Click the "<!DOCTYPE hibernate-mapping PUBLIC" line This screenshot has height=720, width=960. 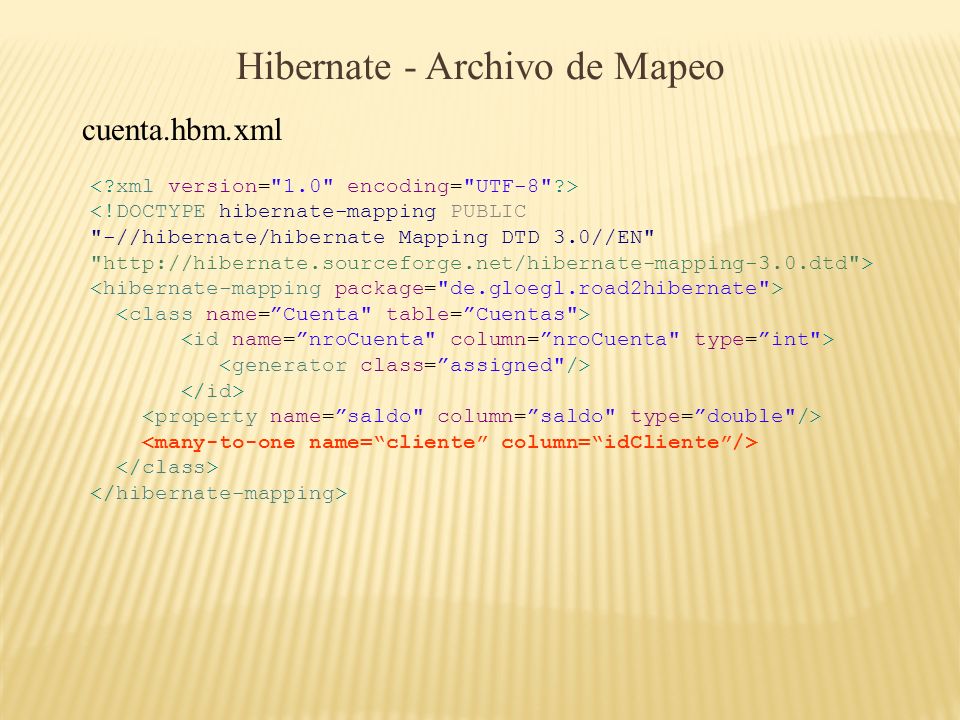coord(308,212)
